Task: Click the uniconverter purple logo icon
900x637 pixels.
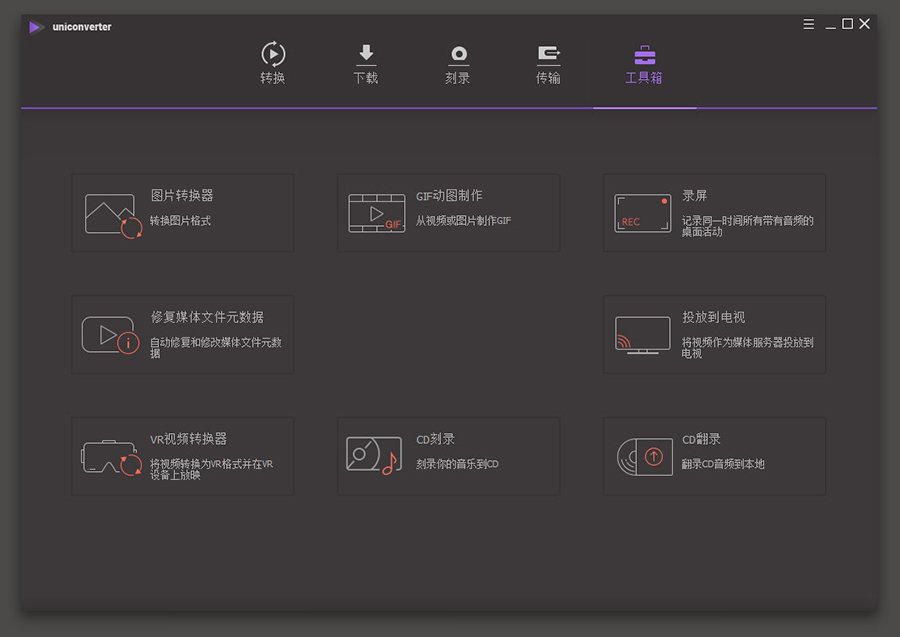Action: pyautogui.click(x=36, y=27)
